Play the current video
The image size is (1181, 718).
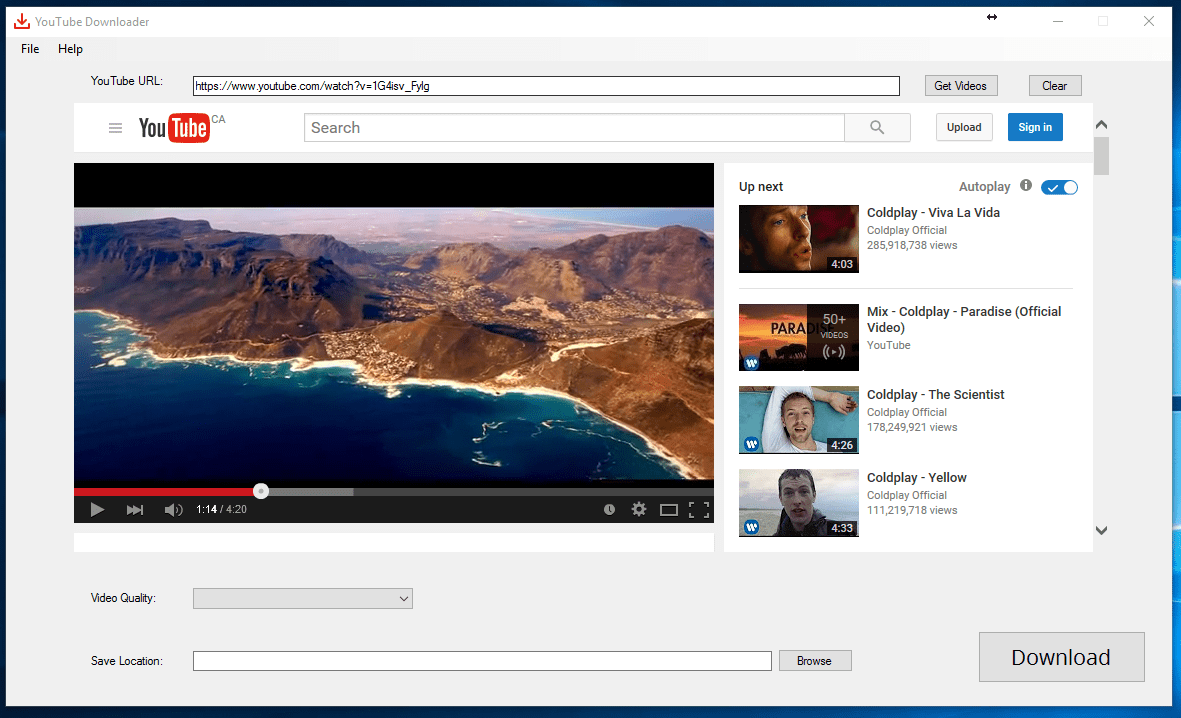pyautogui.click(x=97, y=509)
